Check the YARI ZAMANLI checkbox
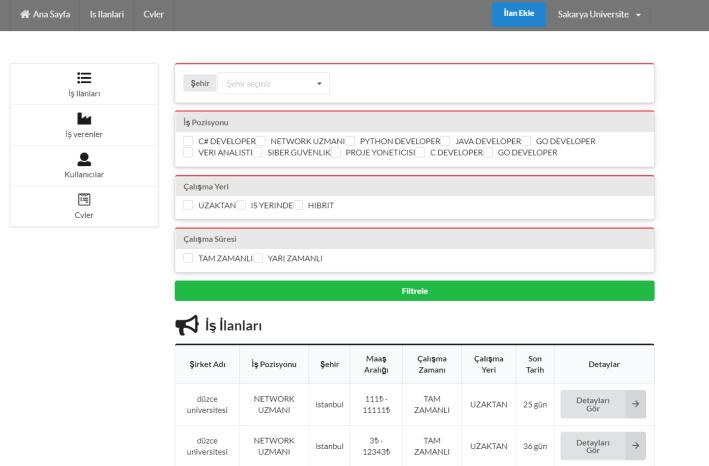This screenshot has height=466, width=709. pyautogui.click(x=258, y=258)
